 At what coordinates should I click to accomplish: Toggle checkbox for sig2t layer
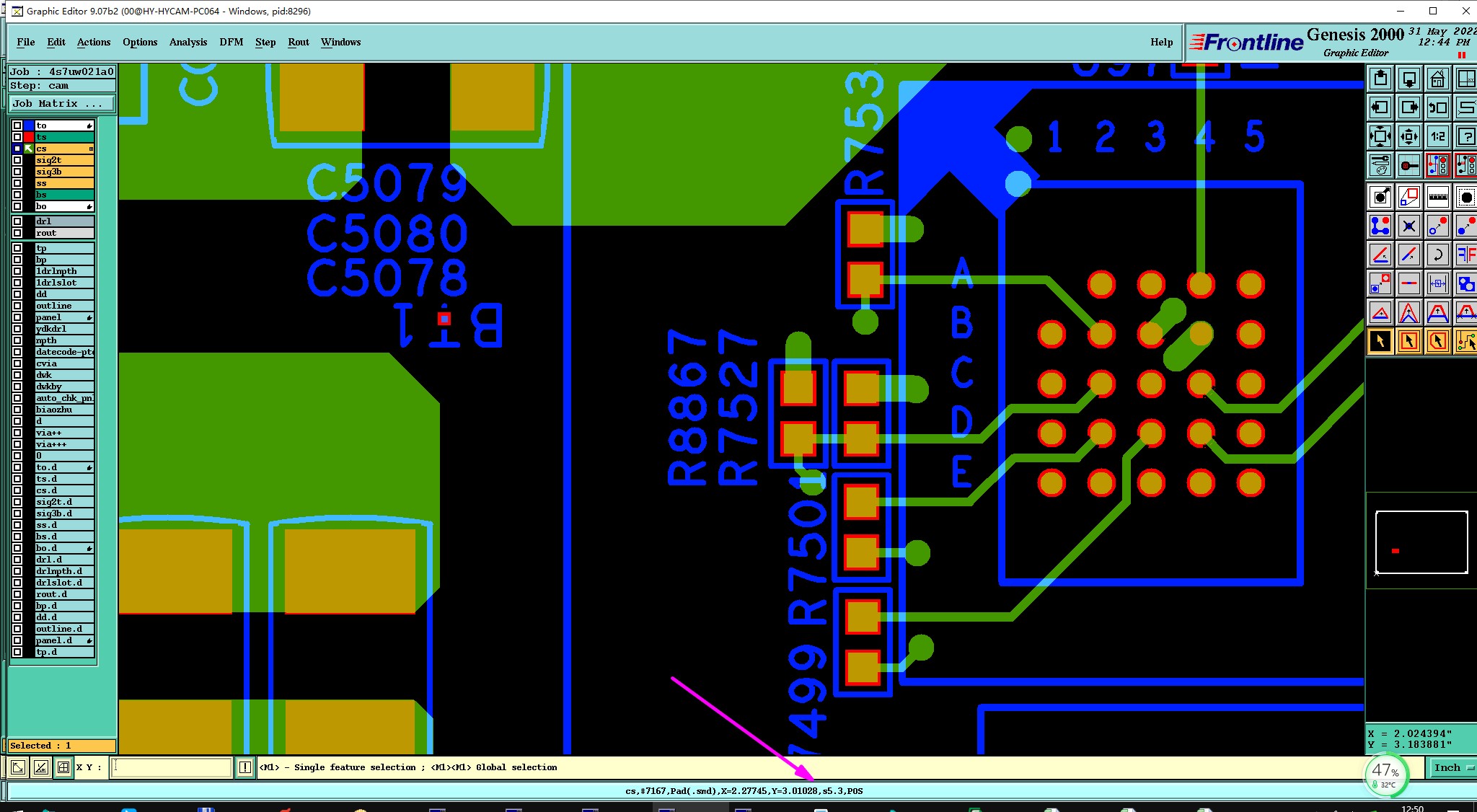click(x=17, y=160)
